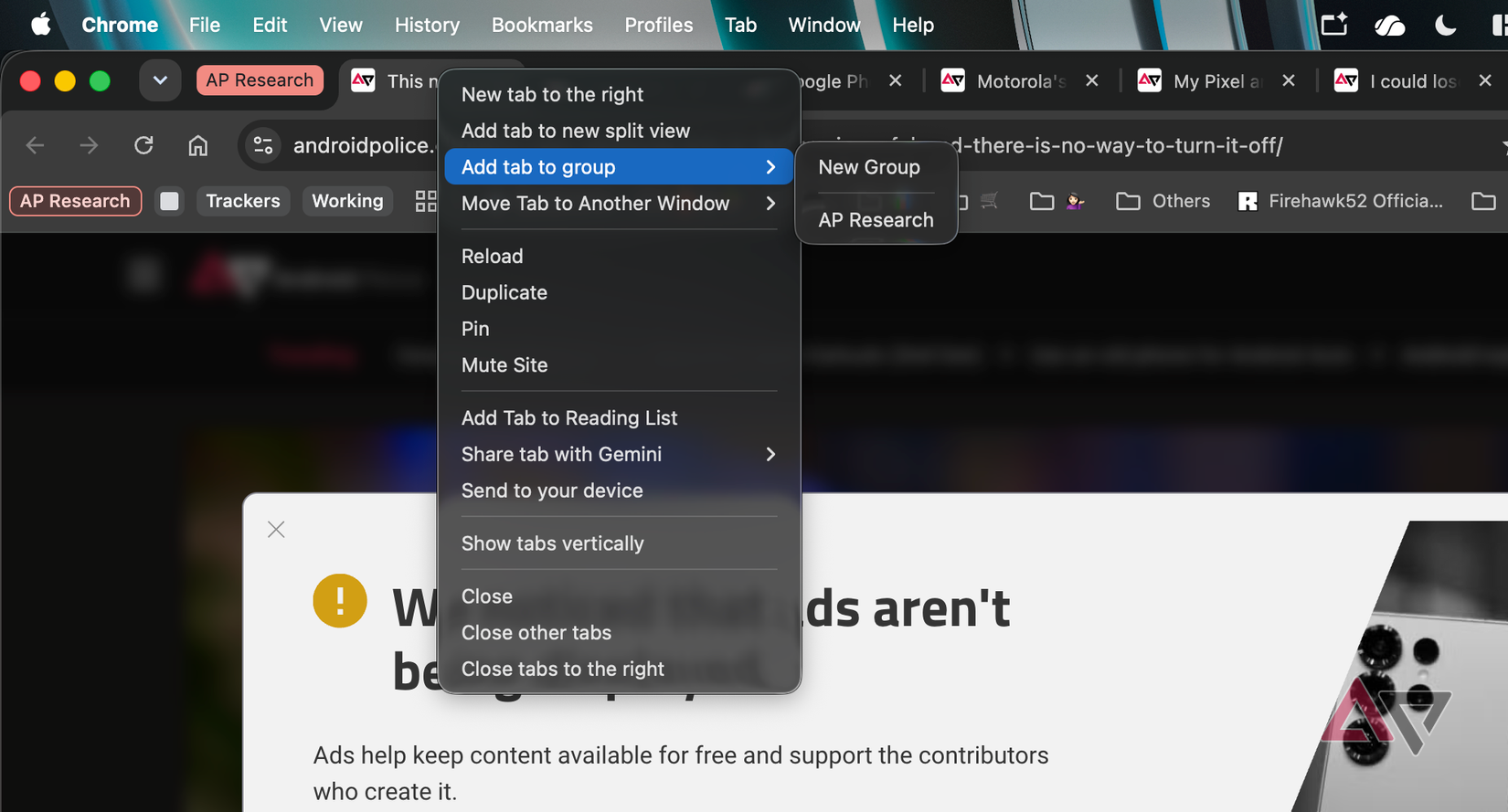
Task: Open the Edit menu
Action: (270, 25)
